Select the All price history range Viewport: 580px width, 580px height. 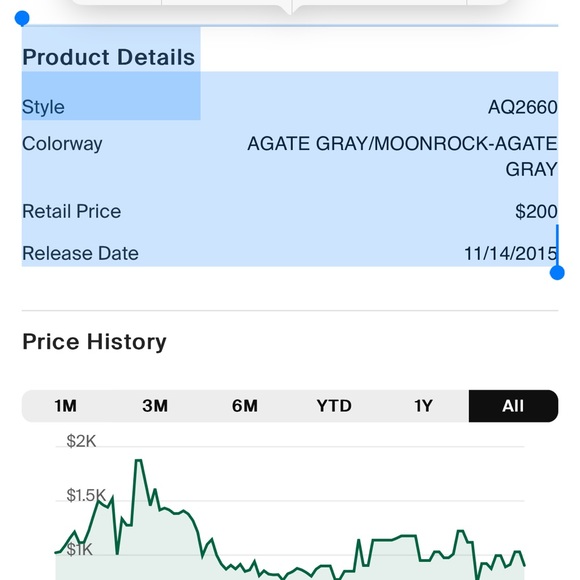click(x=513, y=406)
